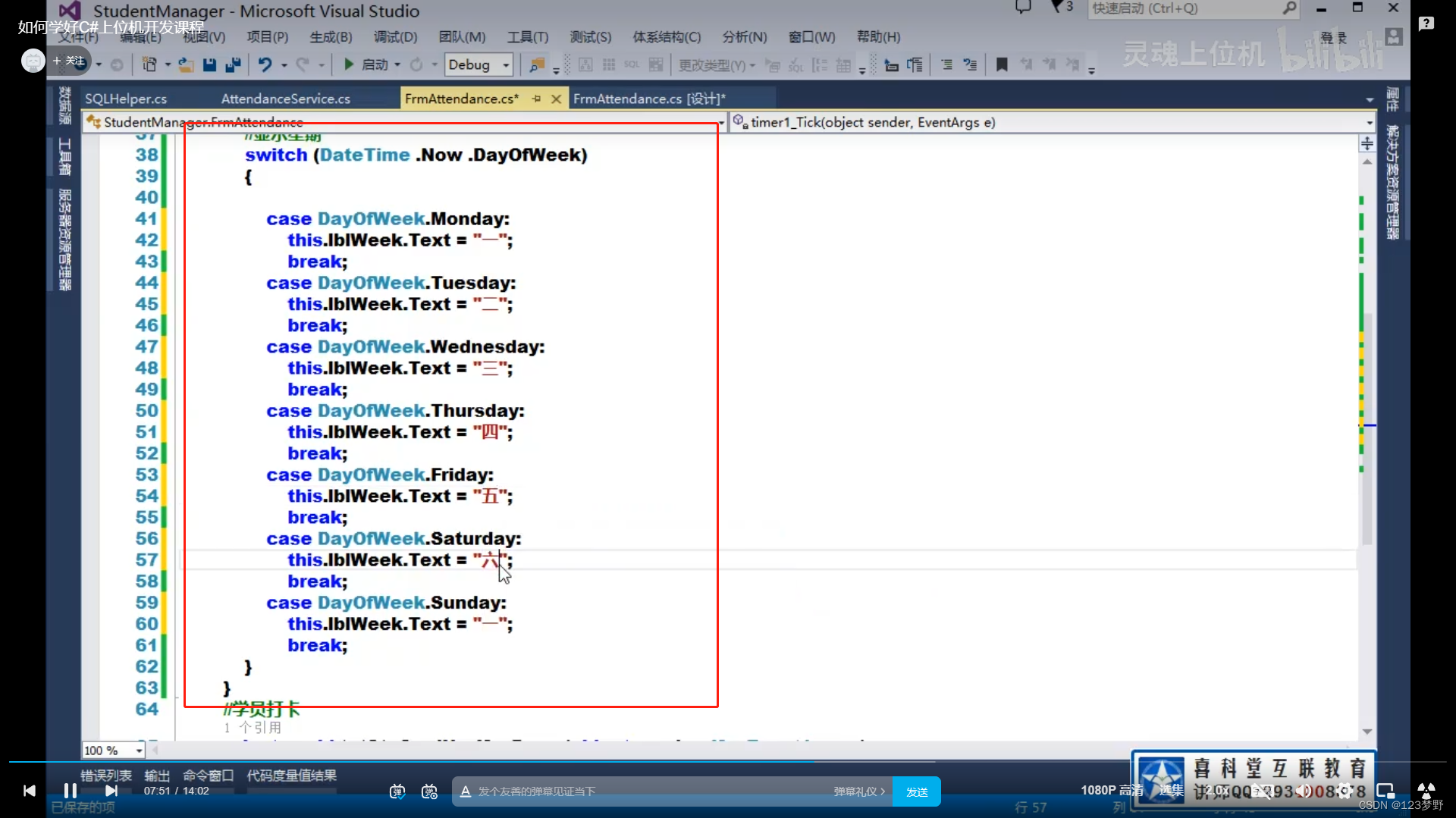This screenshot has height=818, width=1456.
Task: Click the Save toolbar icon
Action: [210, 65]
